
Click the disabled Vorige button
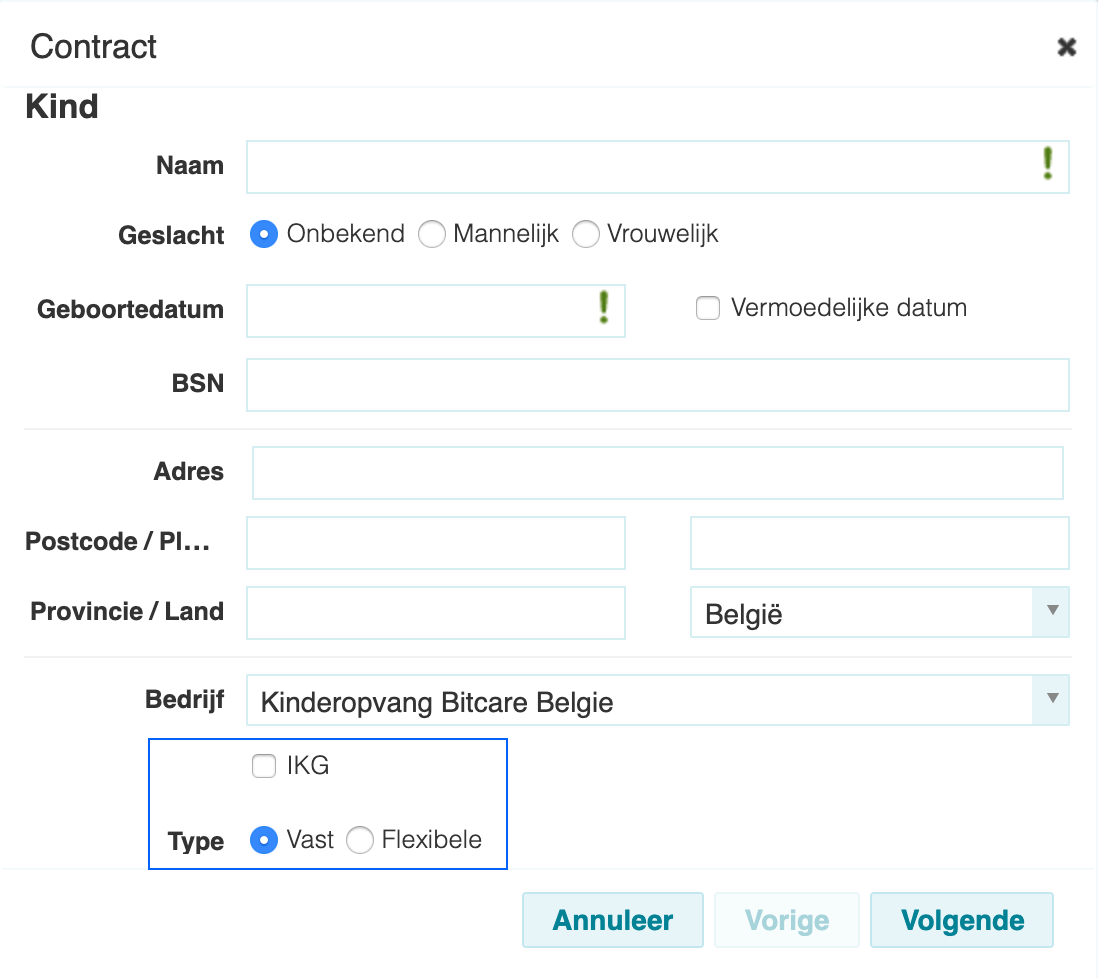786,920
